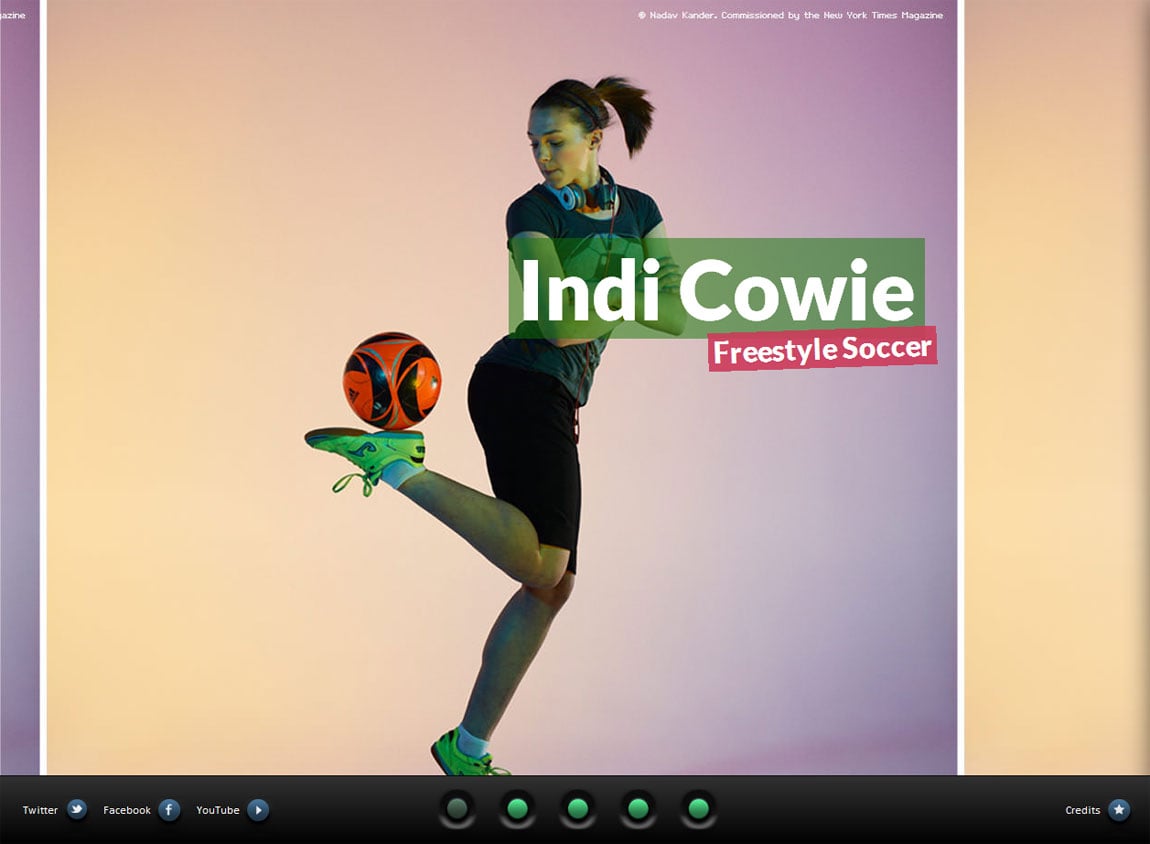Click the Facebook text label
Viewport: 1150px width, 844px height.
[126, 810]
